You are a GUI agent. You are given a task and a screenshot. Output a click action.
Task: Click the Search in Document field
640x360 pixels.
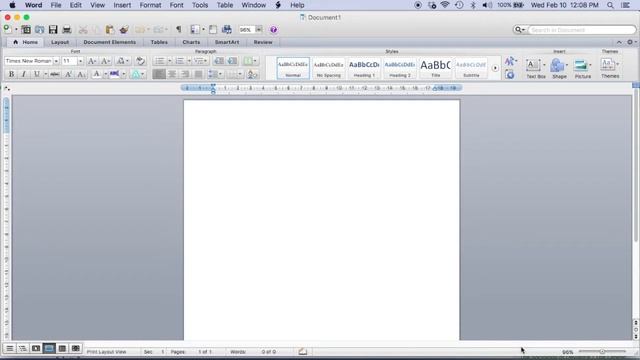pyautogui.click(x=581, y=30)
